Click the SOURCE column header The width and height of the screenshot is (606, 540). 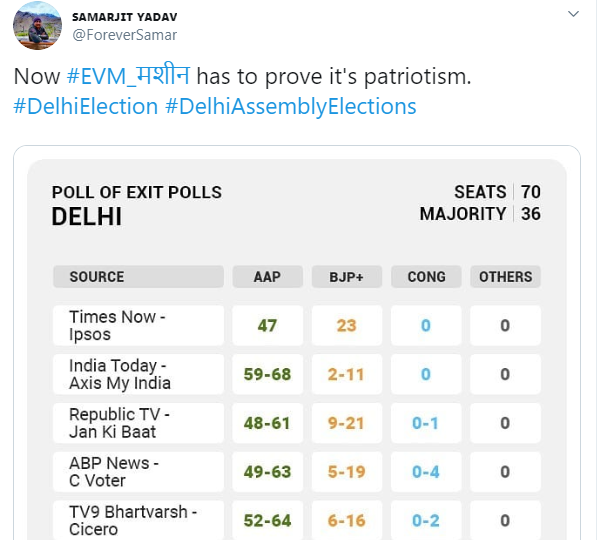[x=138, y=277]
